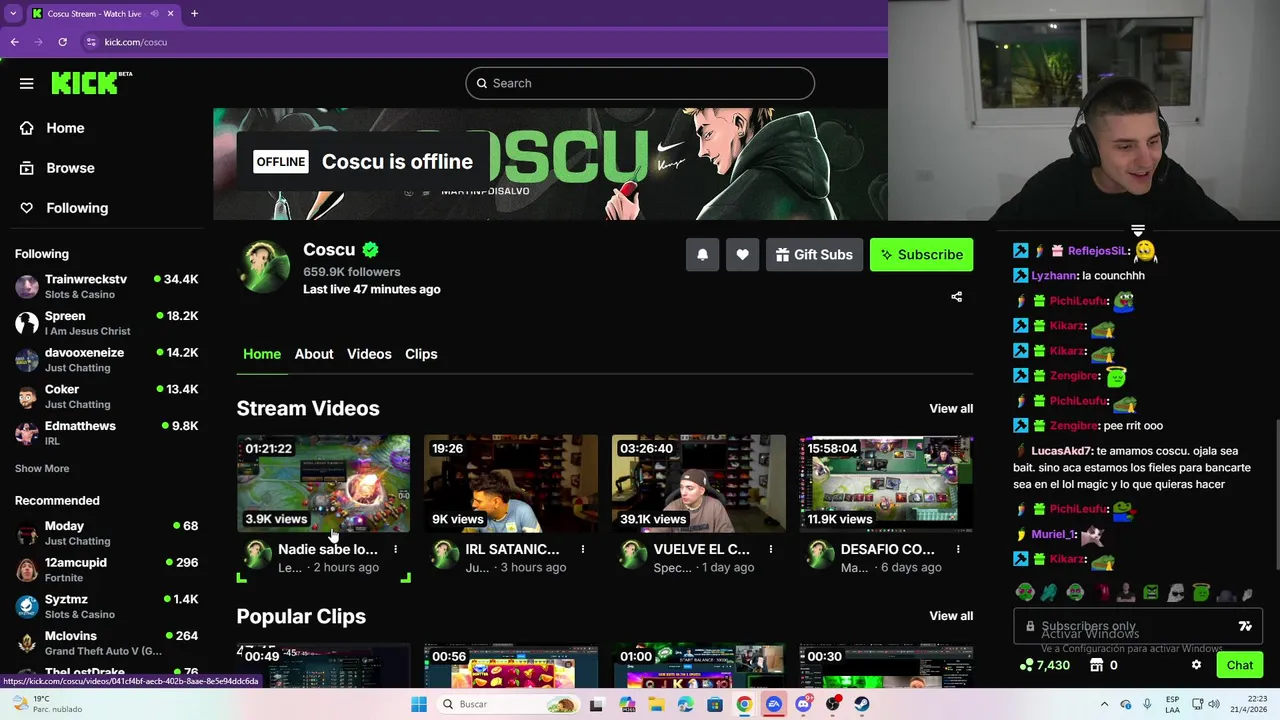1280x720 pixels.
Task: Open the 03:26:40 VUELVE EL C video thumbnail
Action: coord(699,483)
